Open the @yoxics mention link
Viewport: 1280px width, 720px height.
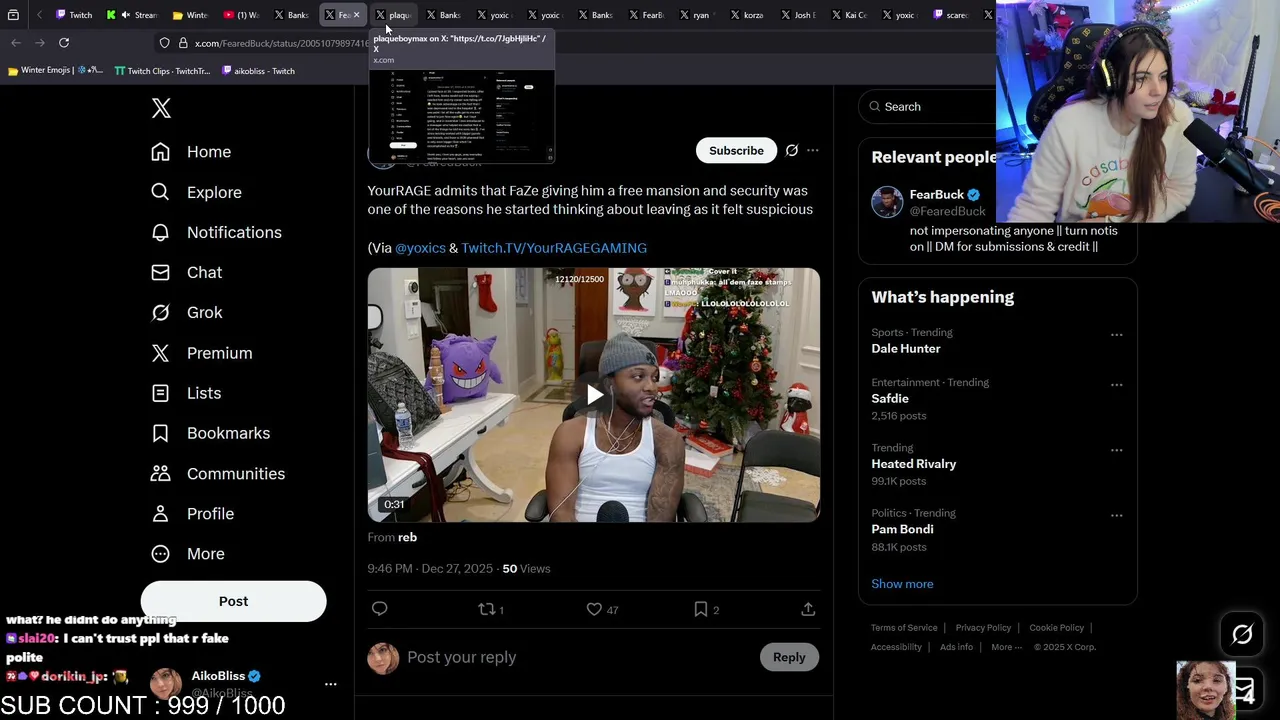click(420, 248)
